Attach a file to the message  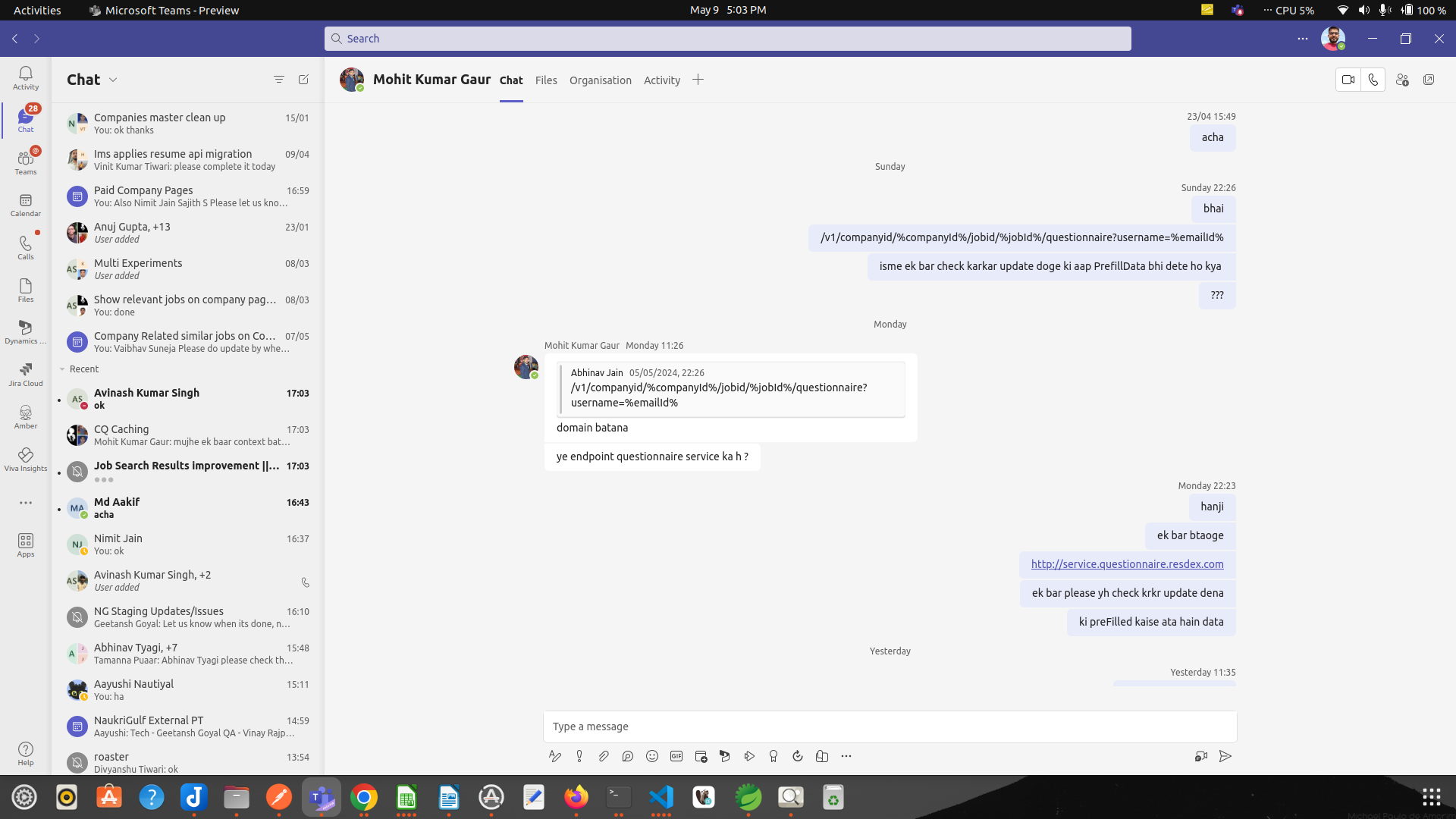point(604,756)
